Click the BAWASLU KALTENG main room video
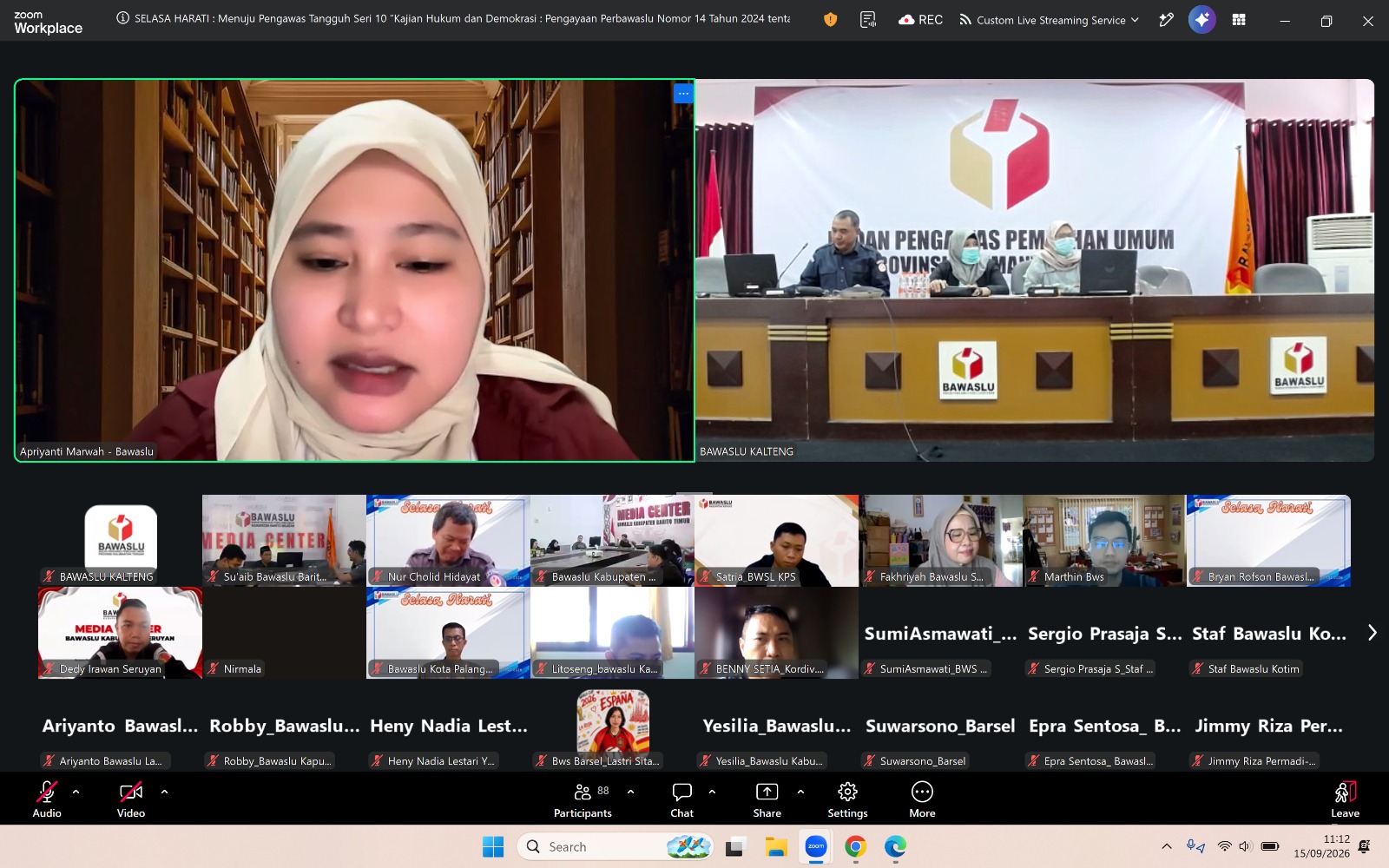The width and height of the screenshot is (1389, 868). click(x=1034, y=270)
